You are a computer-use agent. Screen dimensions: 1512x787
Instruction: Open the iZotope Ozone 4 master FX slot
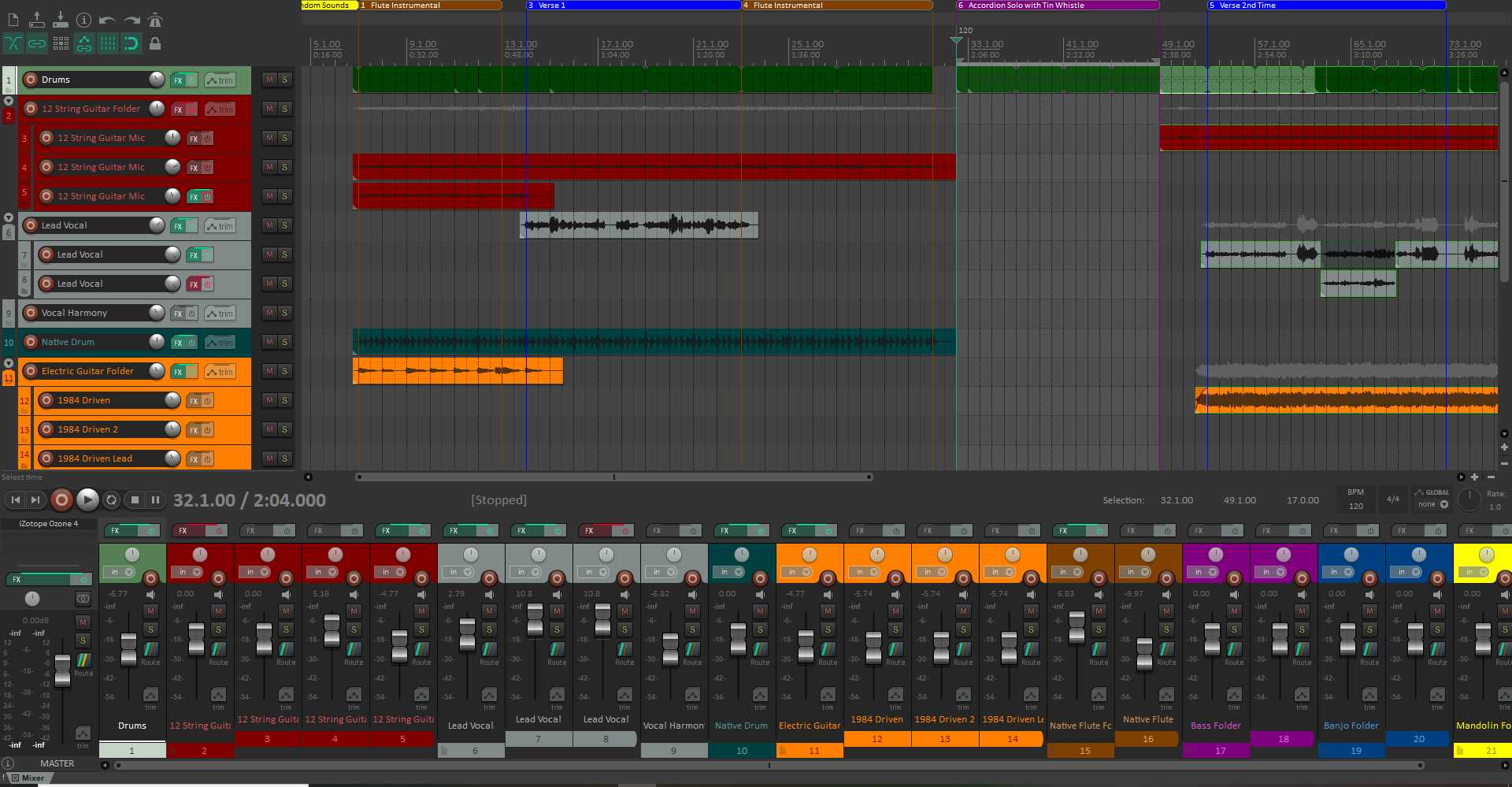(x=49, y=523)
